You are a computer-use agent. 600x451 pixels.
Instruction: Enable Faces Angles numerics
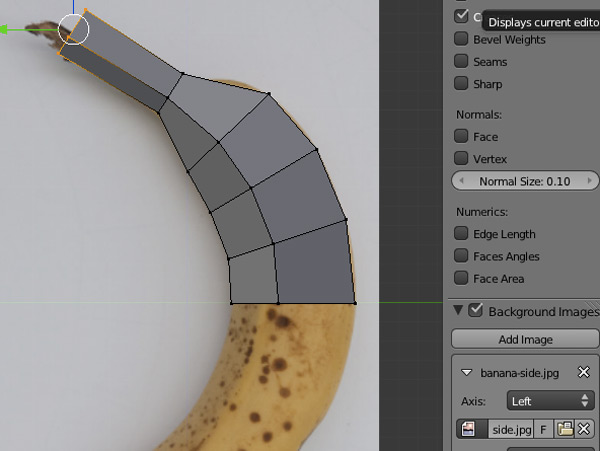(461, 256)
